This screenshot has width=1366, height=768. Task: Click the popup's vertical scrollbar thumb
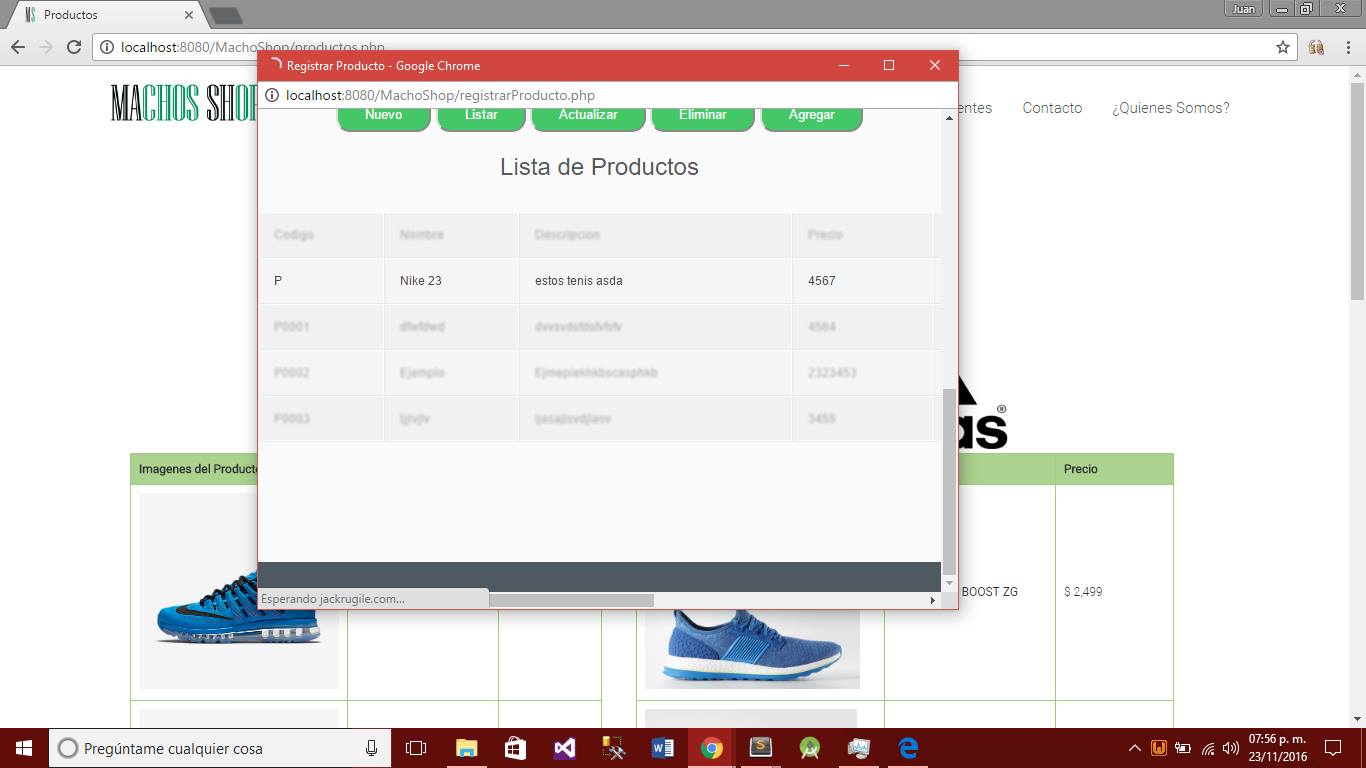tap(949, 482)
